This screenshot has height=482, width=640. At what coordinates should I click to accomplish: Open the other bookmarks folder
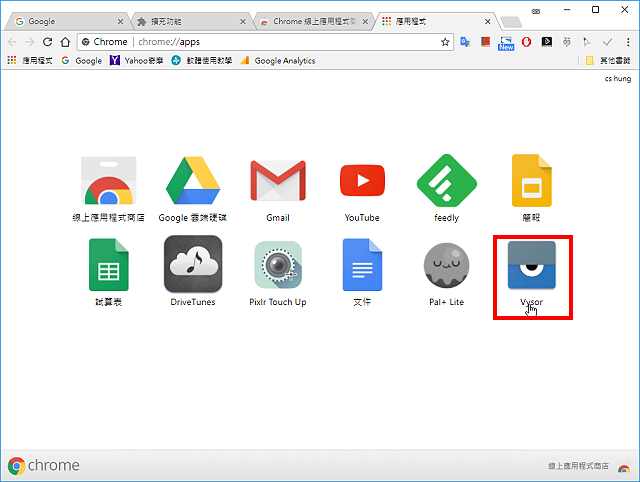tap(608, 60)
